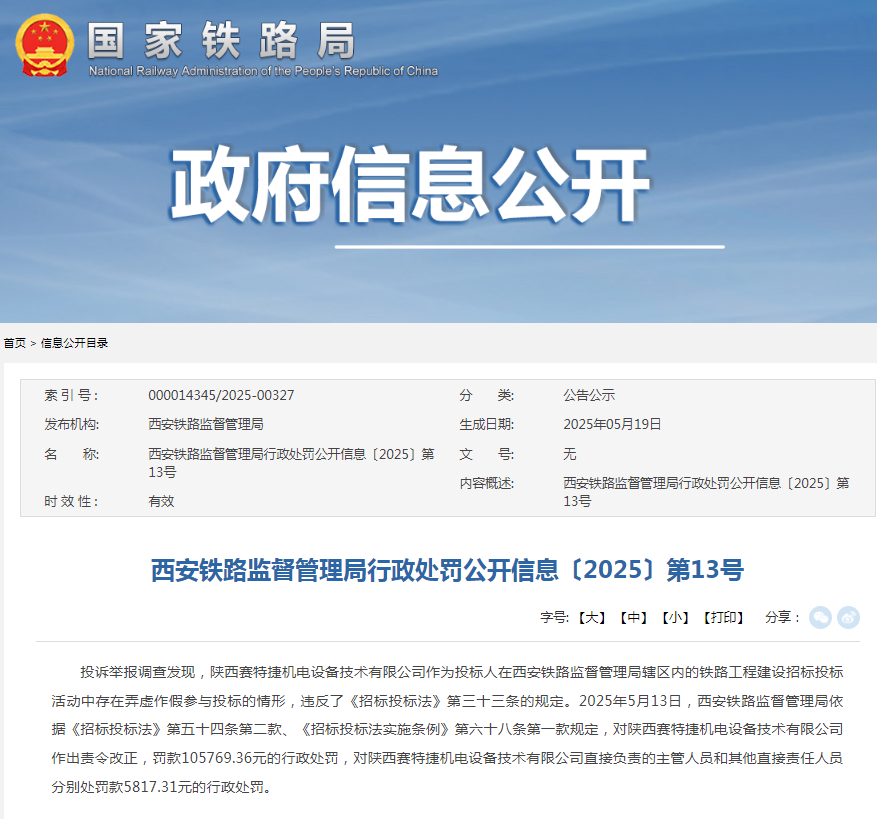This screenshot has width=877, height=819.
Task: Click the article headline 行政处罚公开信息〔2025〕第13号
Action: click(447, 571)
